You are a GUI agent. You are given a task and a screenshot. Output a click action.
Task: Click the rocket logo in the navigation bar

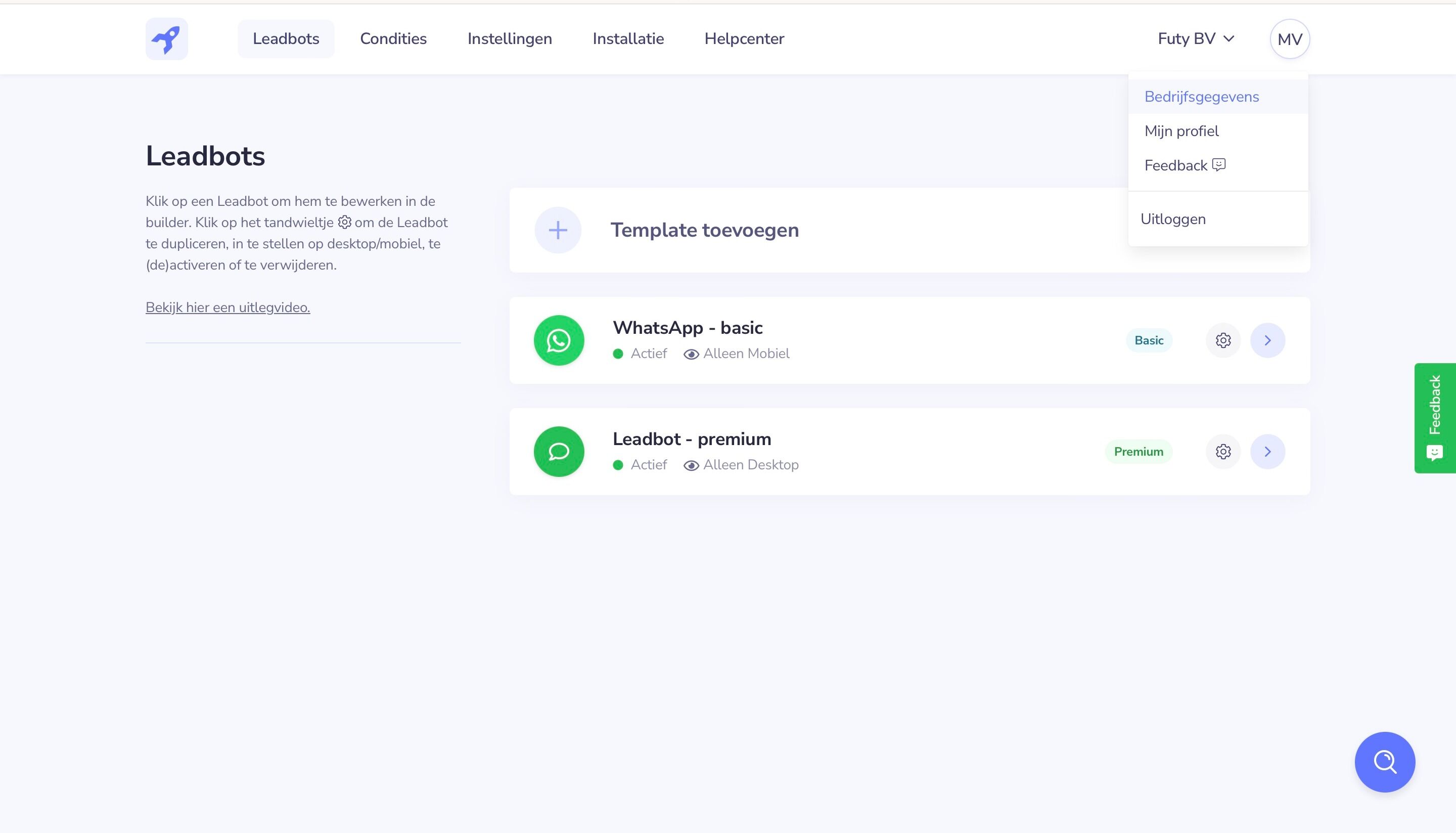(x=166, y=38)
